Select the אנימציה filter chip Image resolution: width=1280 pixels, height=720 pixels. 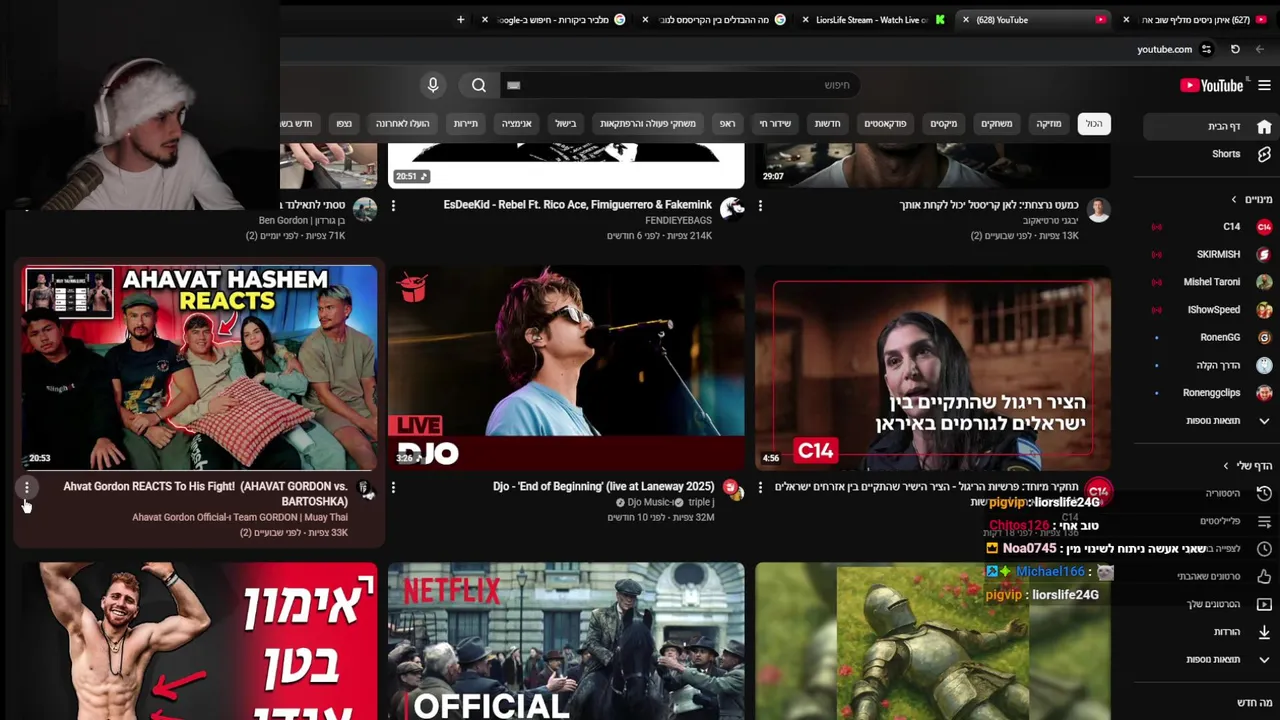[517, 124]
